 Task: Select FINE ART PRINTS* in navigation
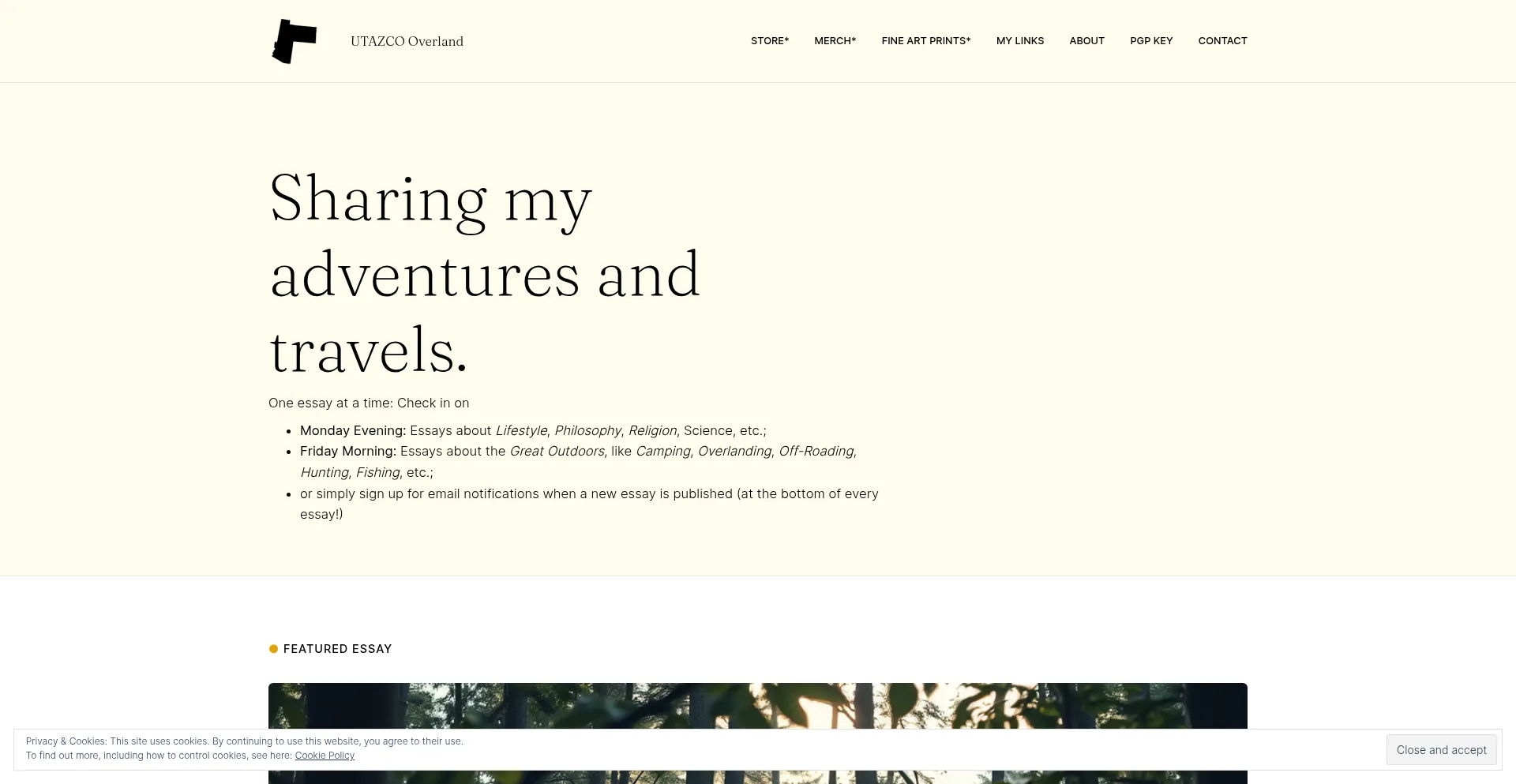pyautogui.click(x=925, y=41)
